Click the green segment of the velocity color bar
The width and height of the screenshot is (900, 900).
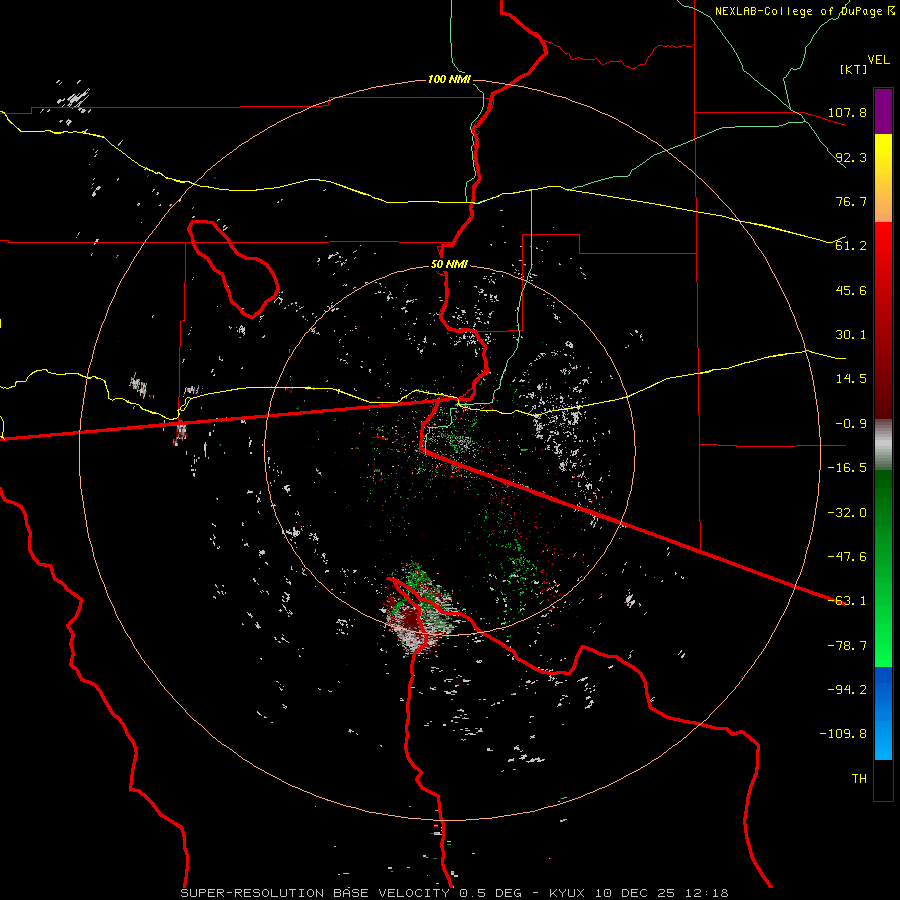[x=883, y=568]
